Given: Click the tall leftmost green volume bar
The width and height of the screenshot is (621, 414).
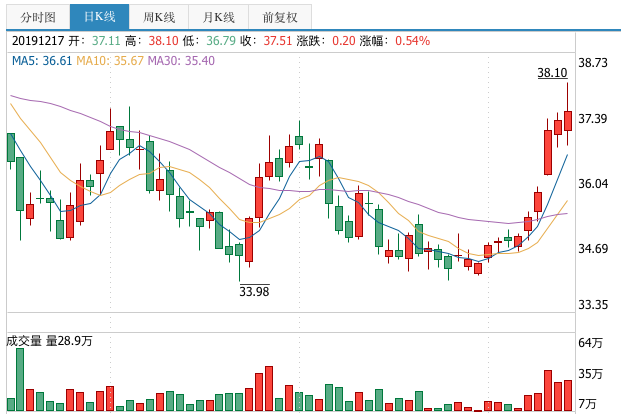Looking at the screenshot, I should coord(19,380).
